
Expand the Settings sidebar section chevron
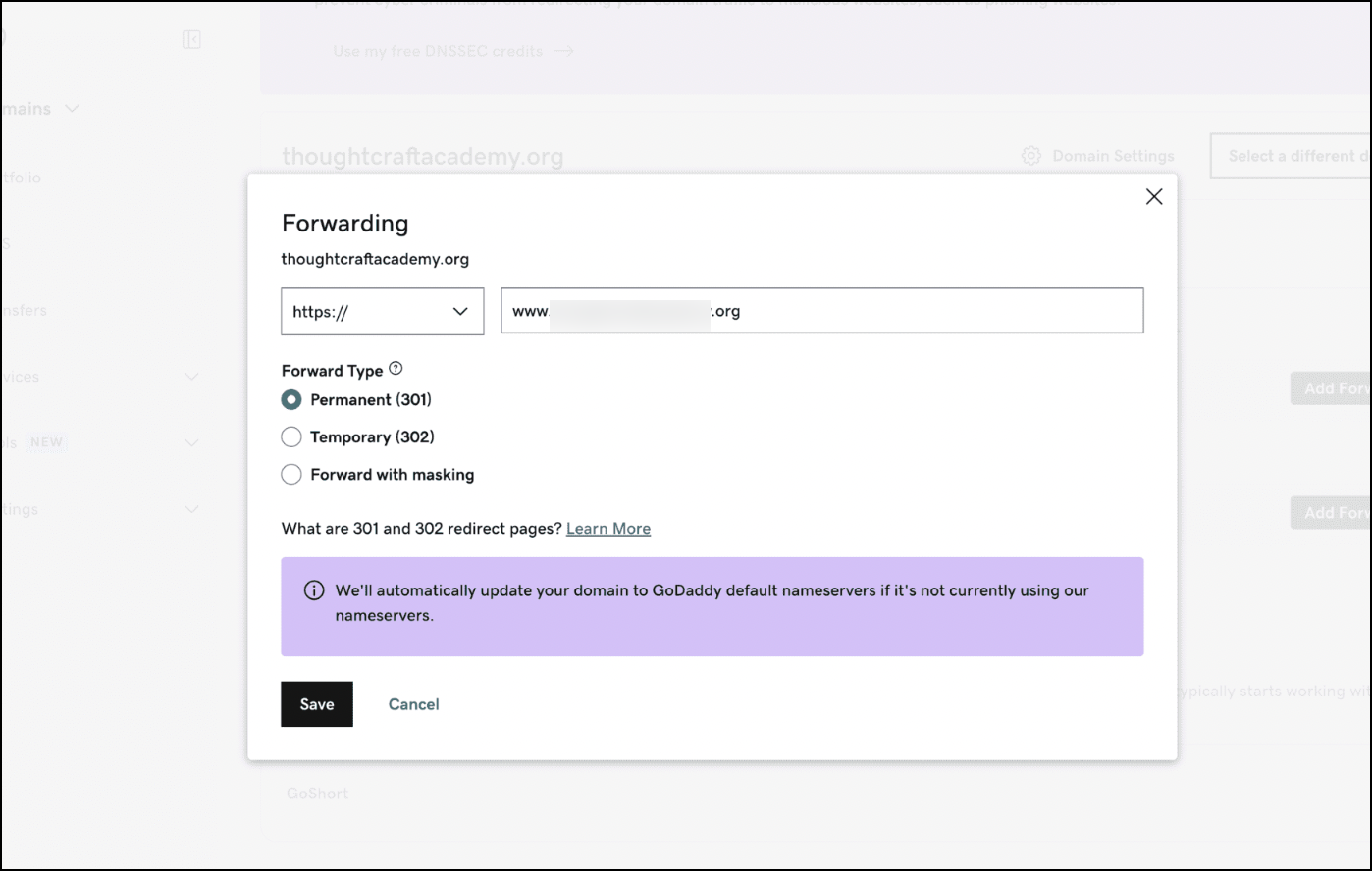coord(191,509)
